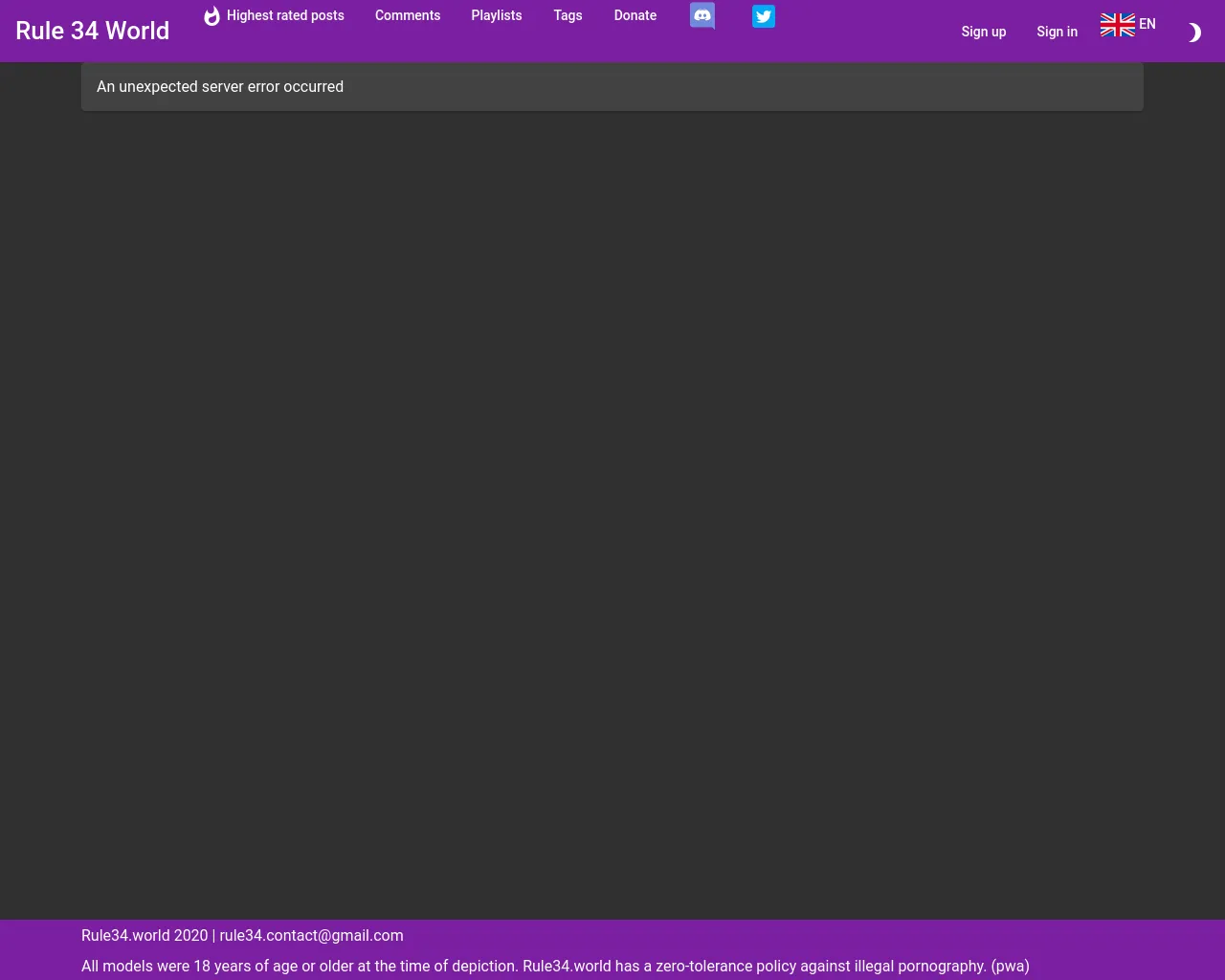1225x980 pixels.
Task: Expand the EN language selector
Action: pyautogui.click(x=1147, y=24)
